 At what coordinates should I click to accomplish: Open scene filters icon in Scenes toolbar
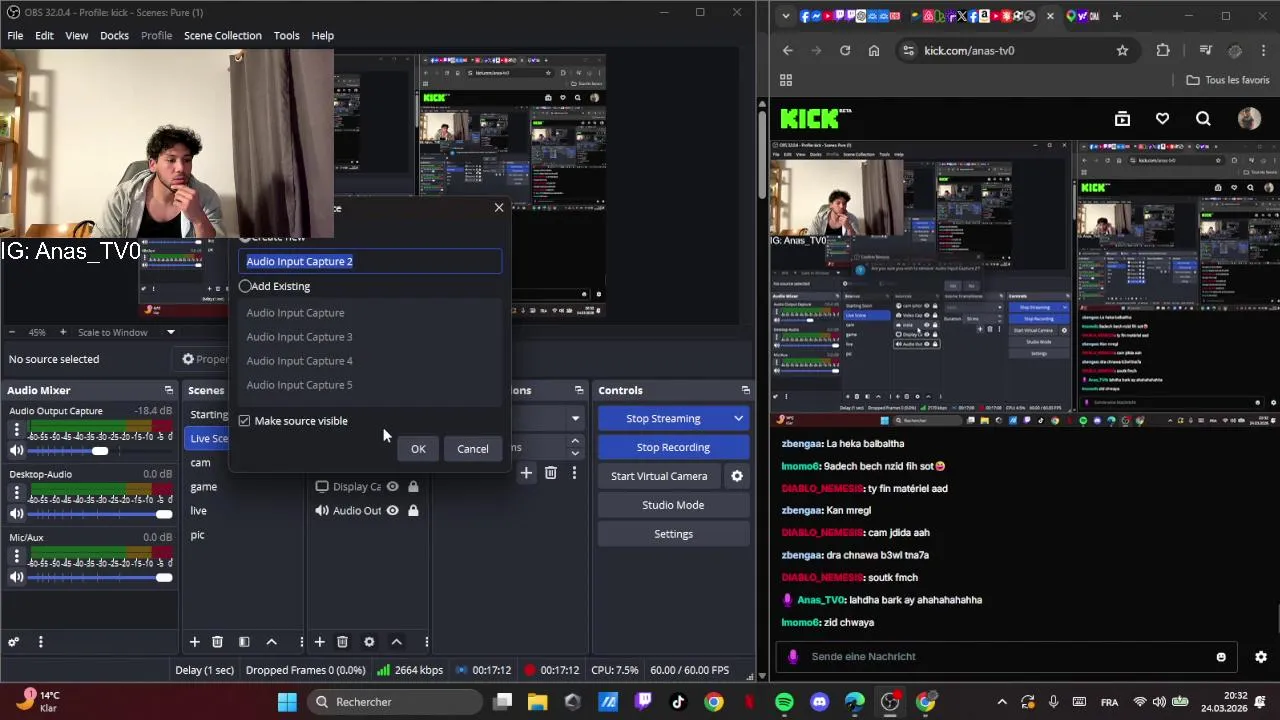pos(244,642)
